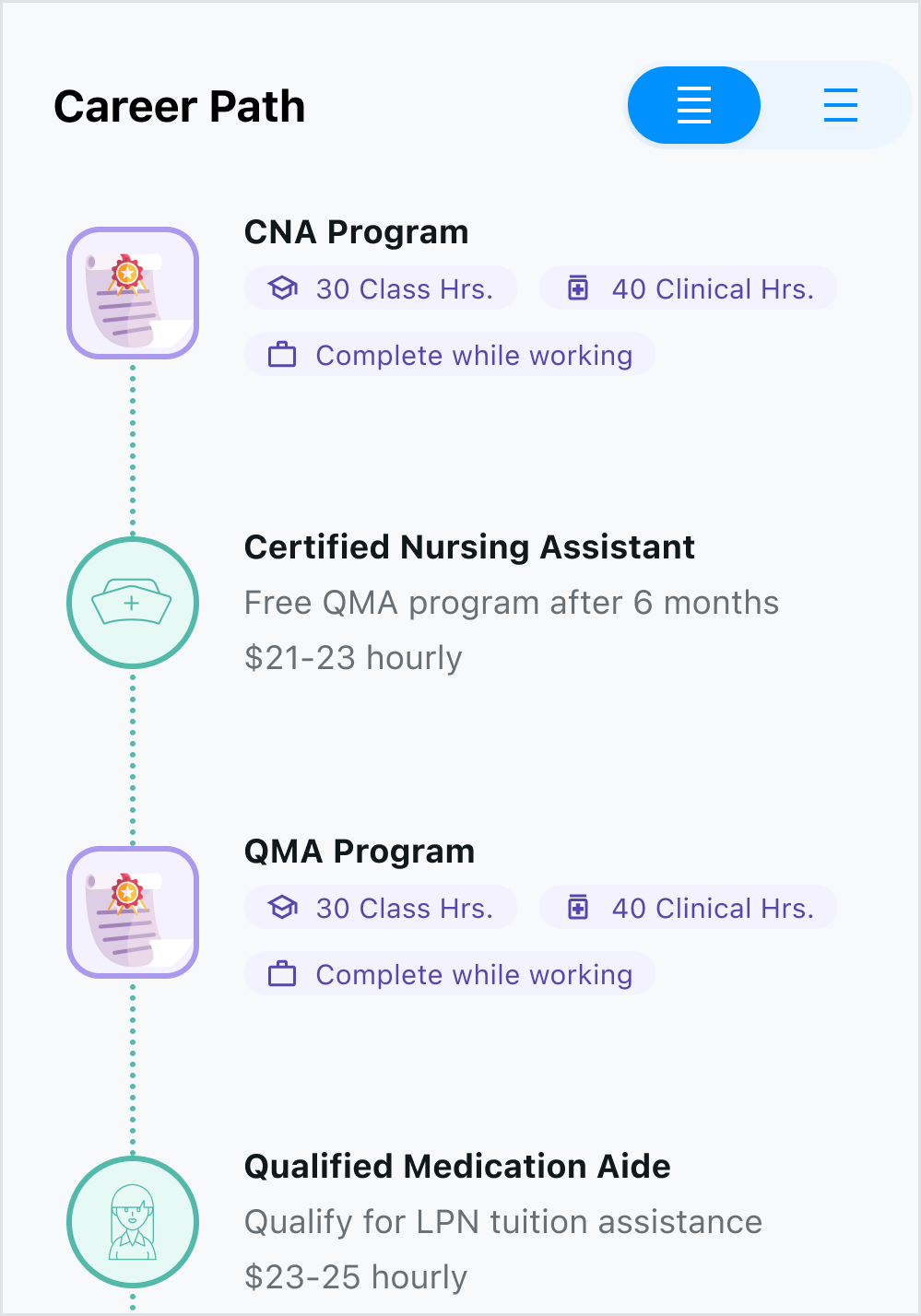Viewport: 921px width, 1316px height.
Task: Click clinical clipboard icon under QMA Program
Action: 578,908
